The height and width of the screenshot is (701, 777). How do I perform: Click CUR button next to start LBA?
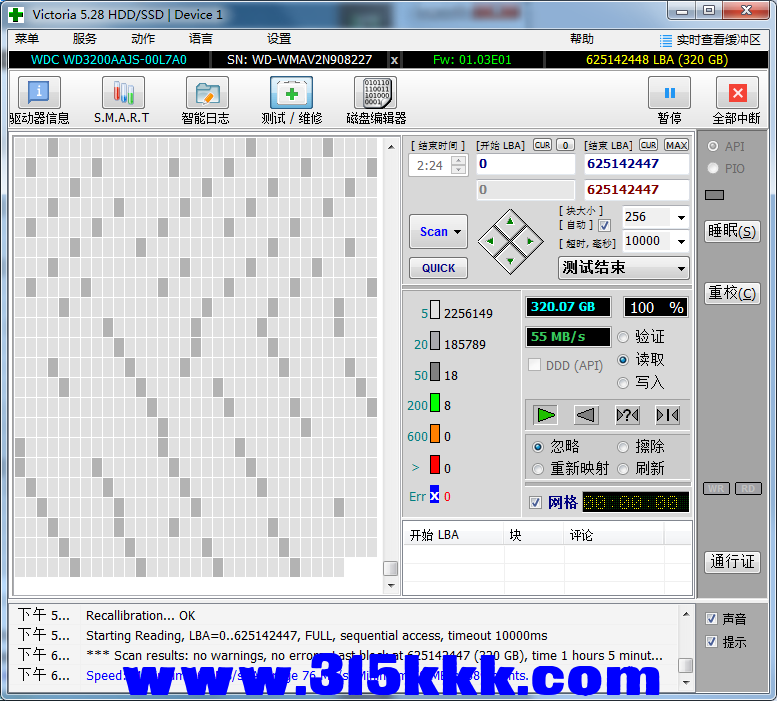click(x=543, y=145)
